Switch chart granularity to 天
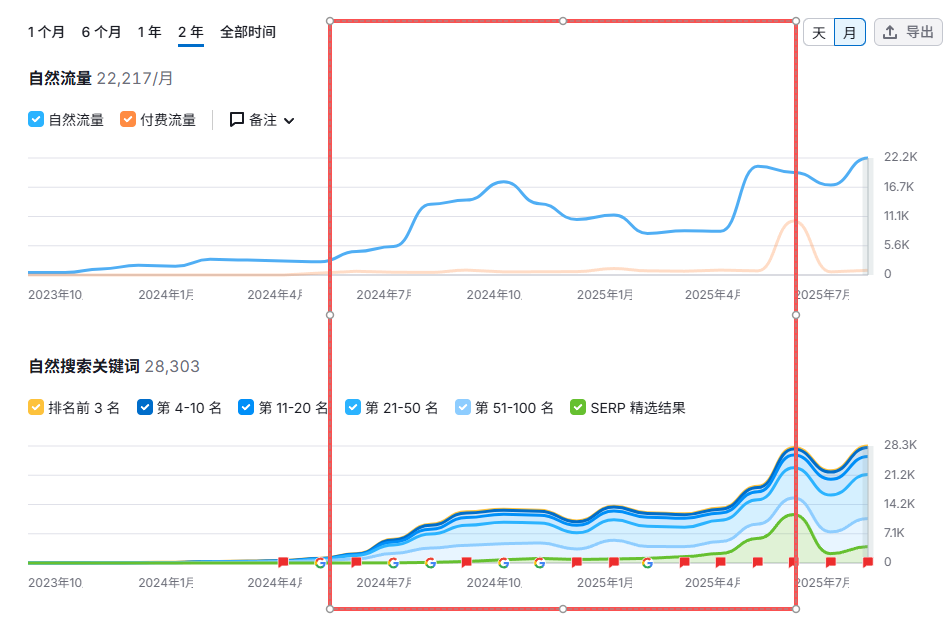Image resolution: width=949 pixels, height=617 pixels. [818, 32]
